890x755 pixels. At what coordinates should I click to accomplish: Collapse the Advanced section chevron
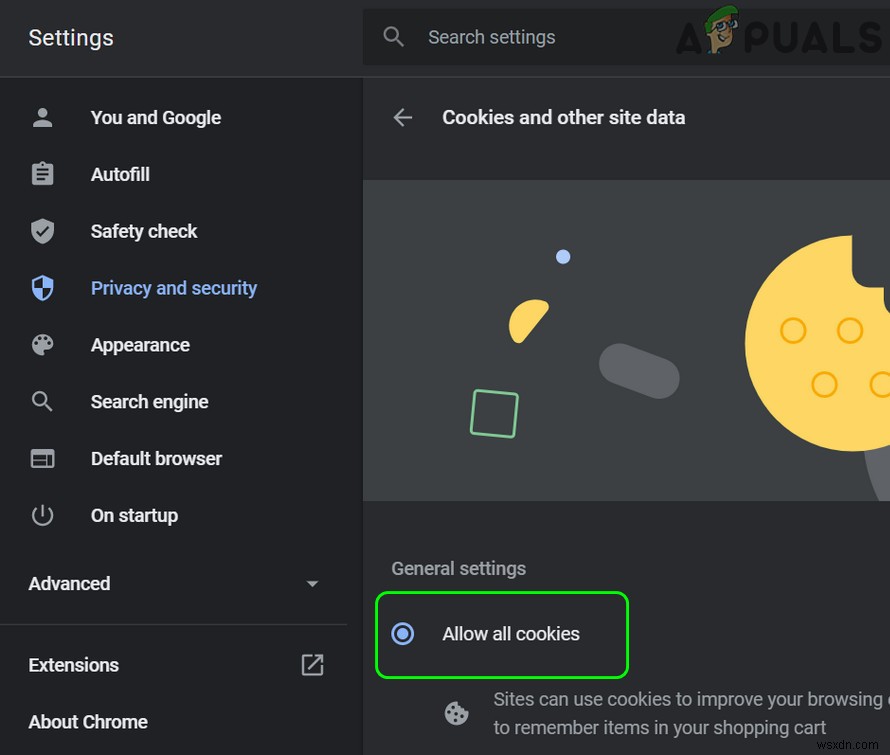(x=311, y=583)
